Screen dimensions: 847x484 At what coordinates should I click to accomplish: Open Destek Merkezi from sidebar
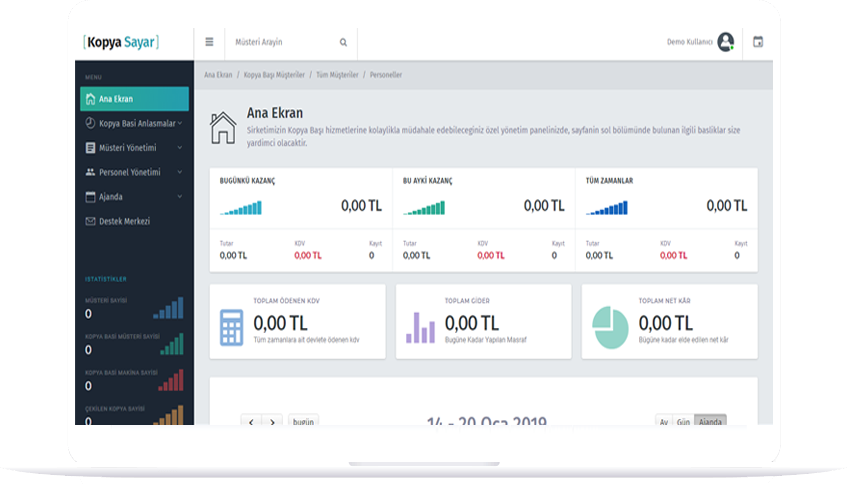(124, 221)
